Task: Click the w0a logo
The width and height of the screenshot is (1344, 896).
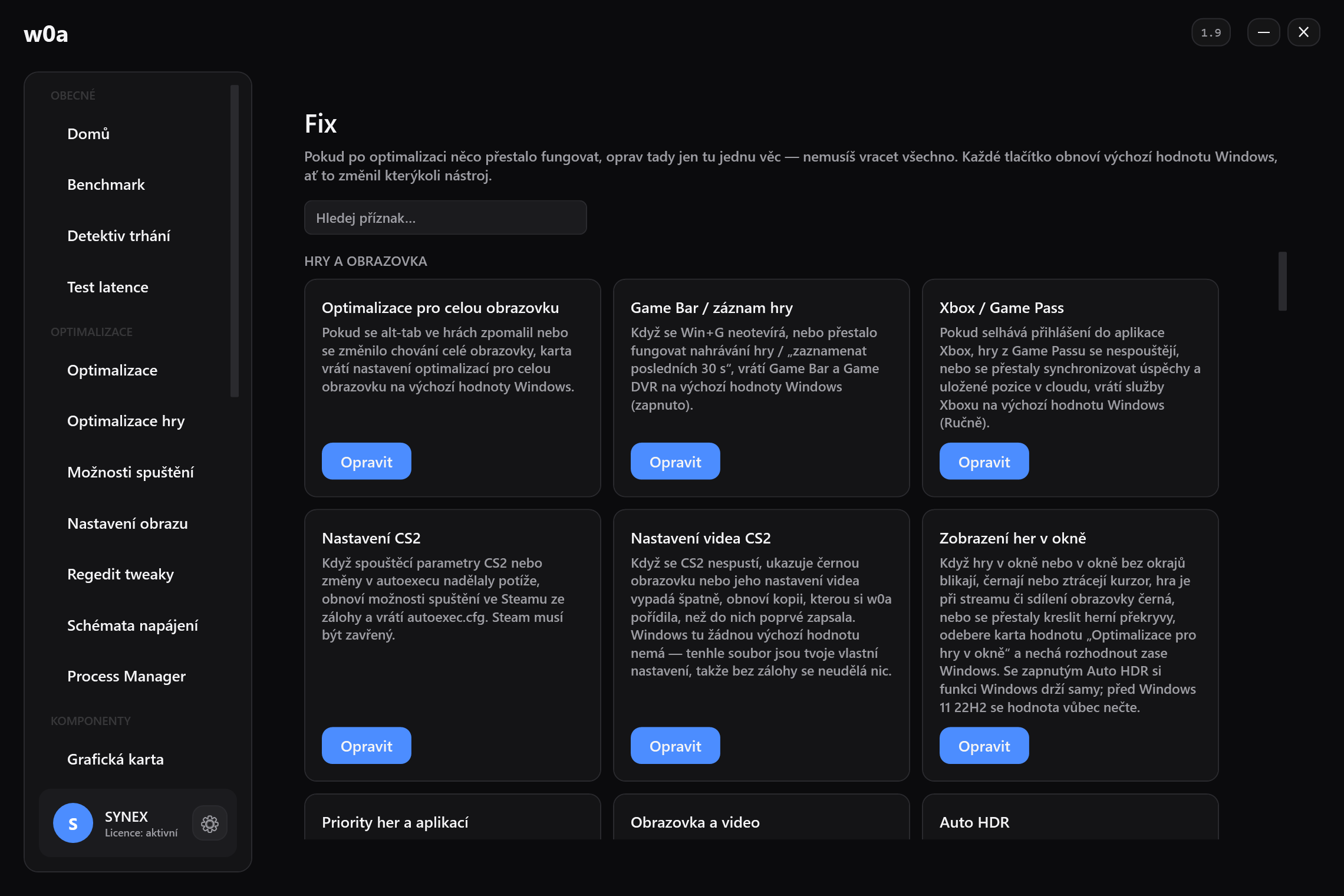Action: [46, 34]
